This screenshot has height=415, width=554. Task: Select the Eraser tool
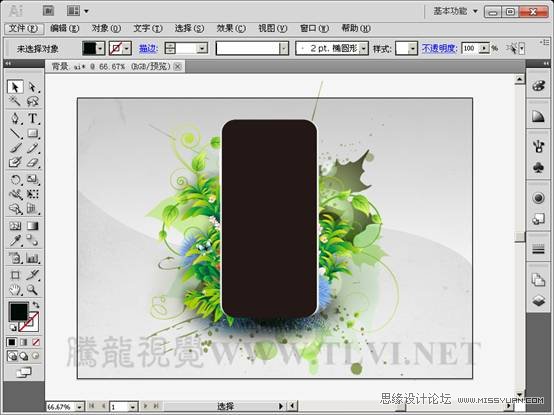click(x=33, y=162)
